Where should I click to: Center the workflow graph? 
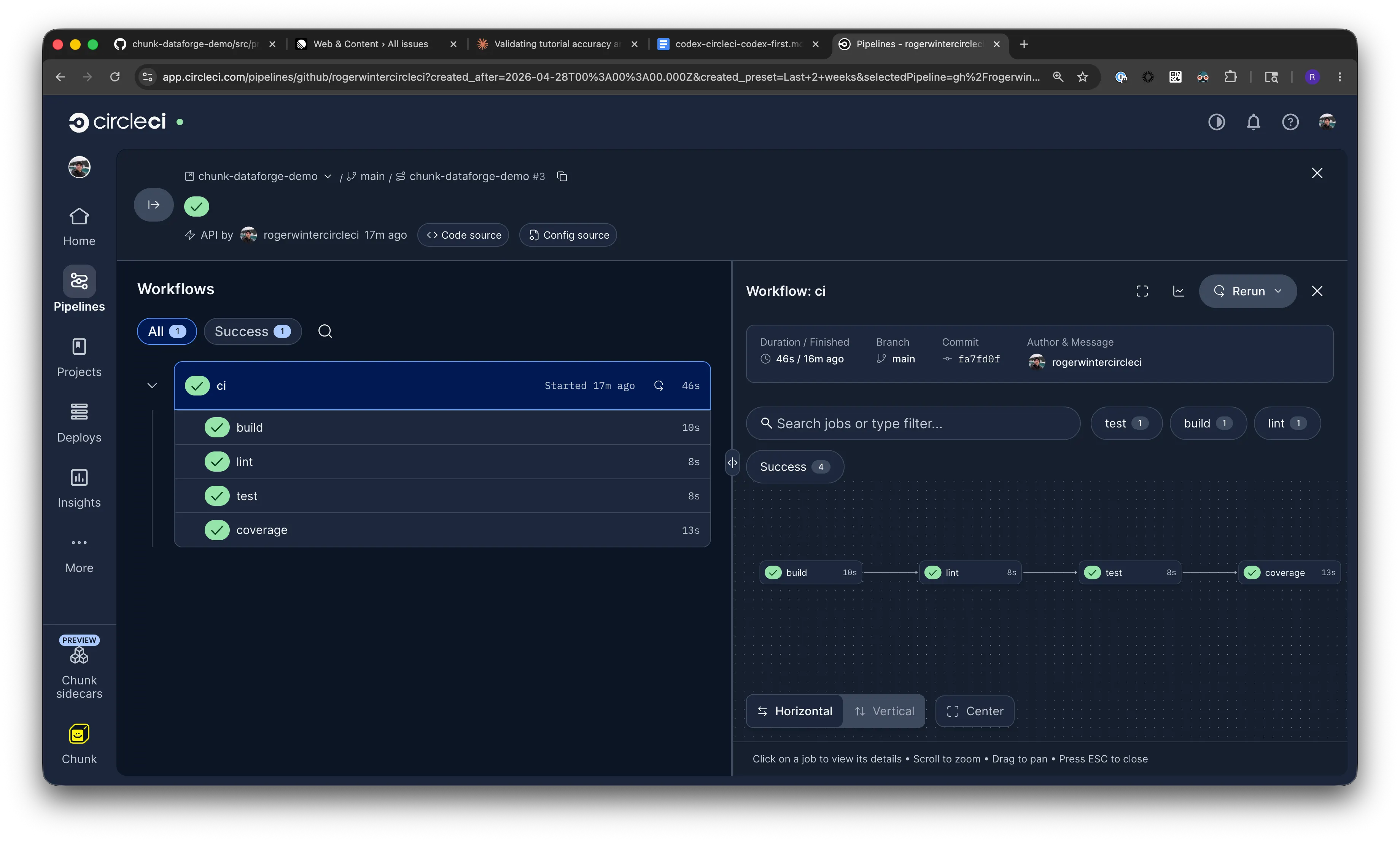click(x=975, y=711)
